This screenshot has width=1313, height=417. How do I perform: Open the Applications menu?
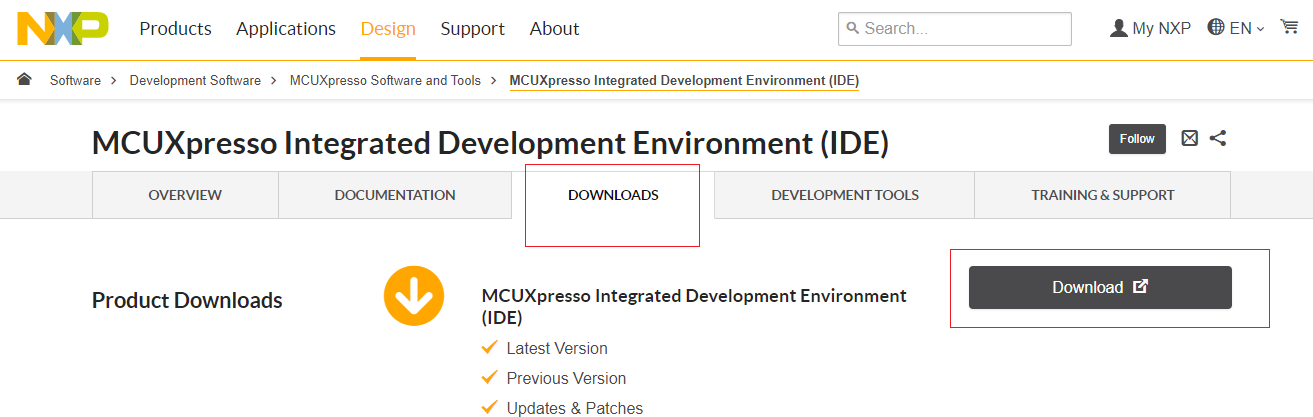click(x=286, y=29)
